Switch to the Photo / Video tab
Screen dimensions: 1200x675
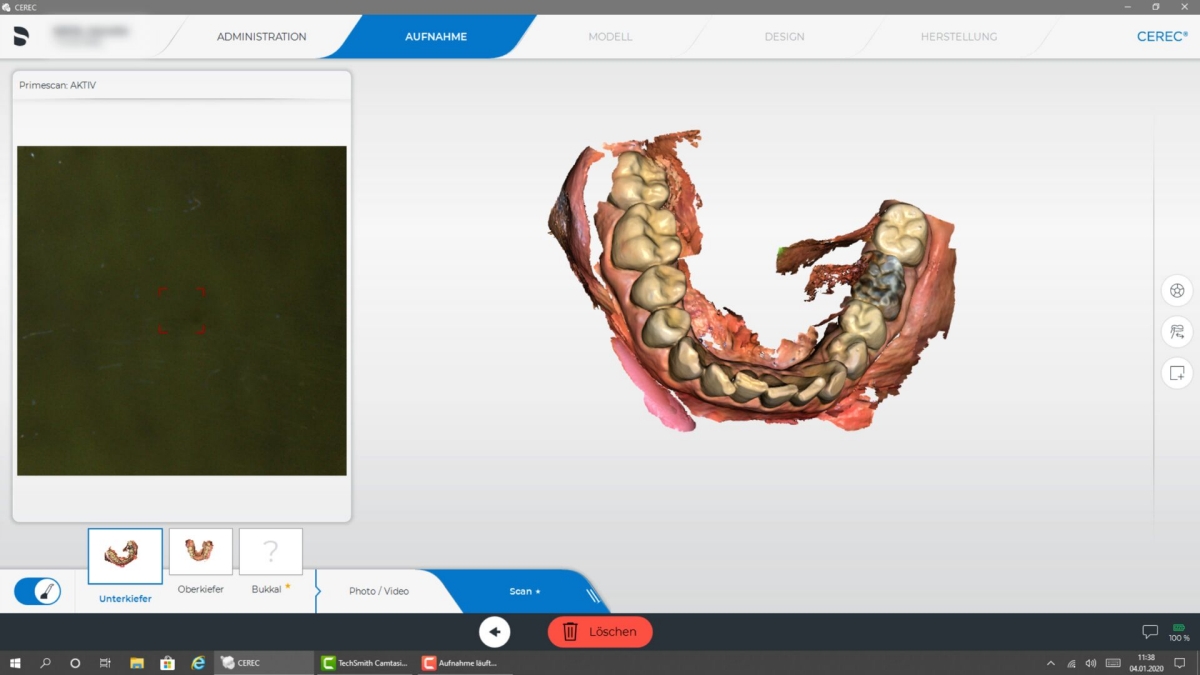(x=379, y=591)
